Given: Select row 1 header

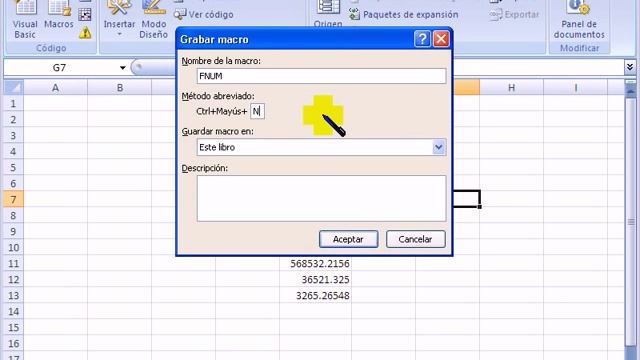Looking at the screenshot, I should 13,103.
